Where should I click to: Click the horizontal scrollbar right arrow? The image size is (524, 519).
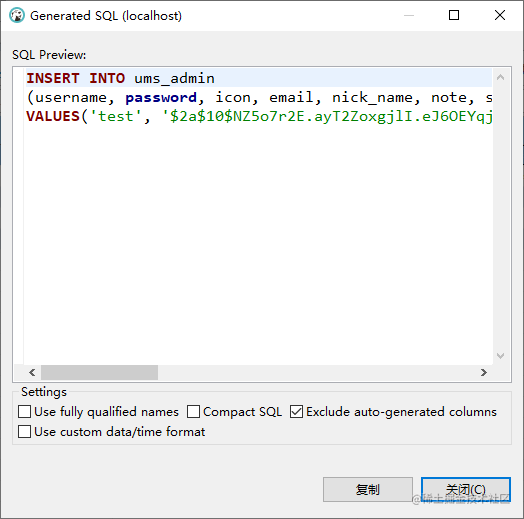coord(483,372)
